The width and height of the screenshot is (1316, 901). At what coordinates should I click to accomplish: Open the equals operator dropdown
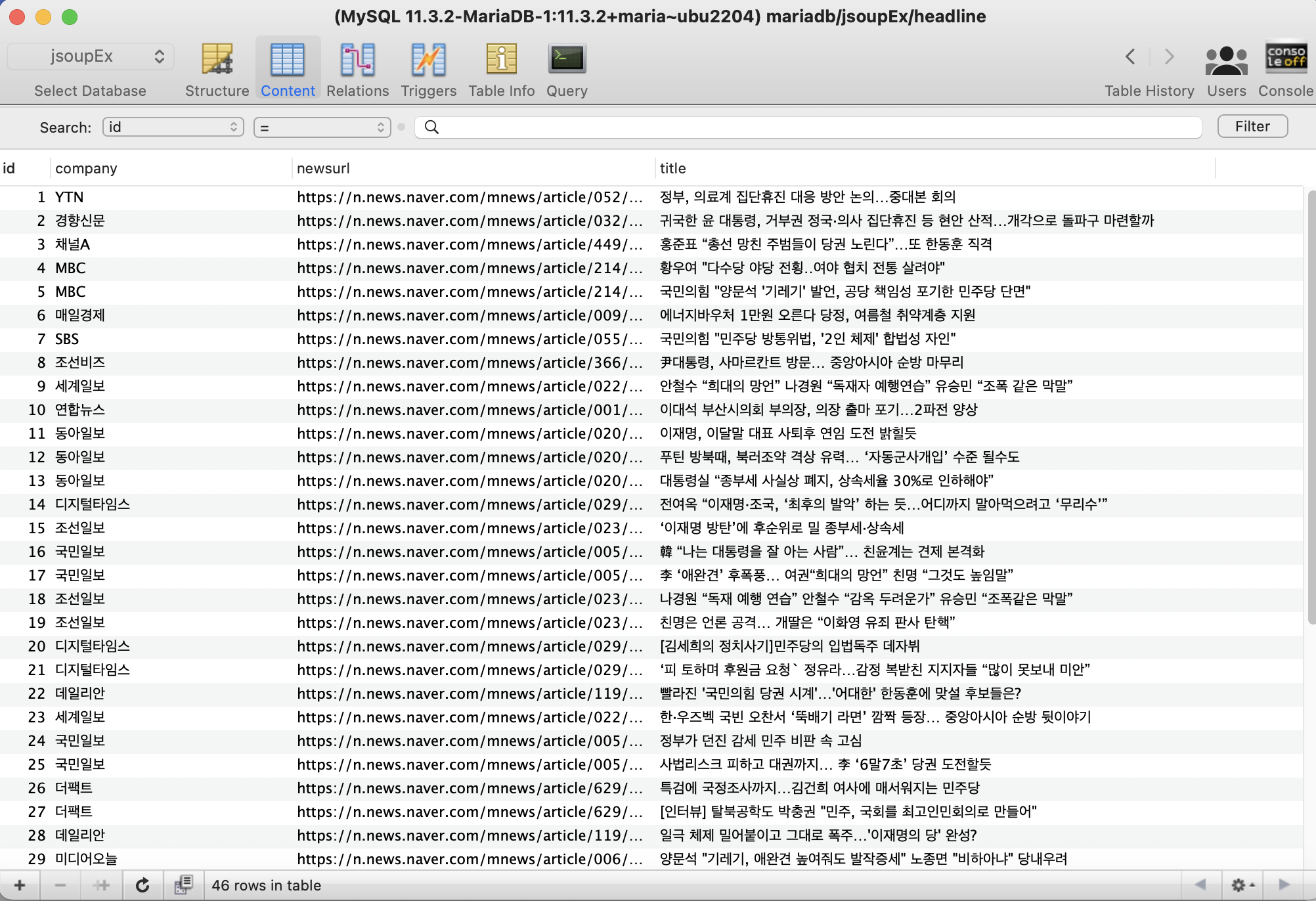point(322,127)
